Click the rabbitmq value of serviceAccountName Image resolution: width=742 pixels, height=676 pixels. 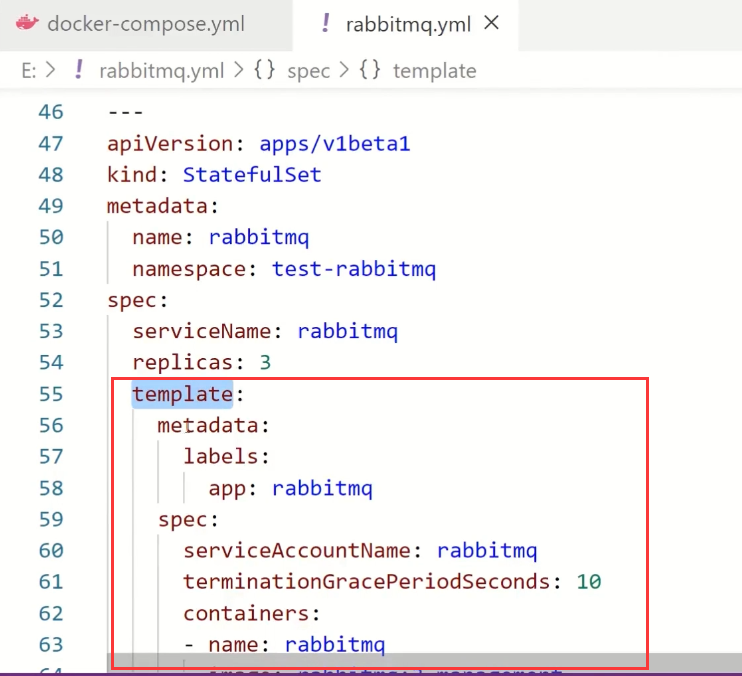(x=486, y=551)
